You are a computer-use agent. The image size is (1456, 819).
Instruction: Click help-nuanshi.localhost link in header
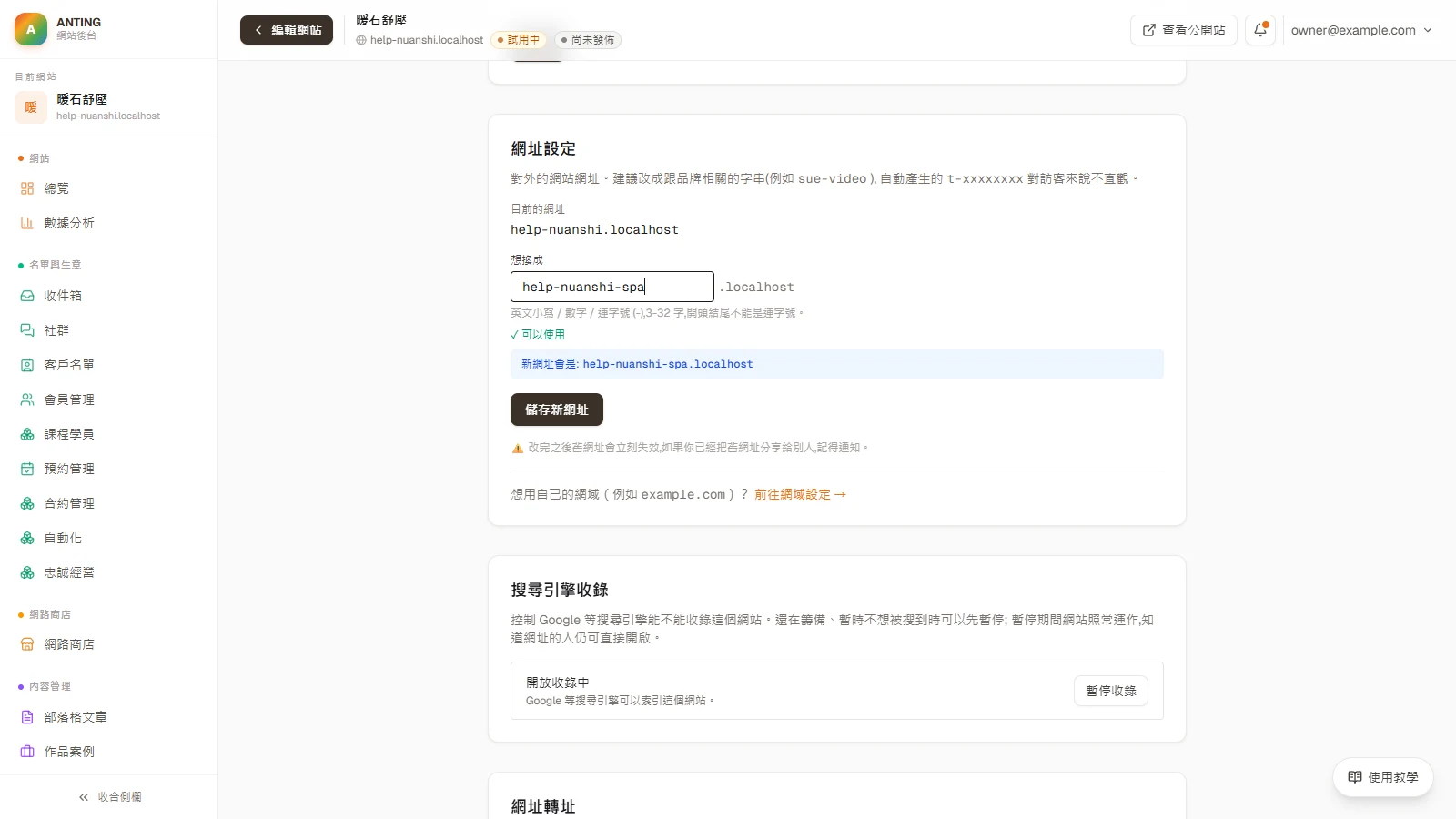[420, 40]
